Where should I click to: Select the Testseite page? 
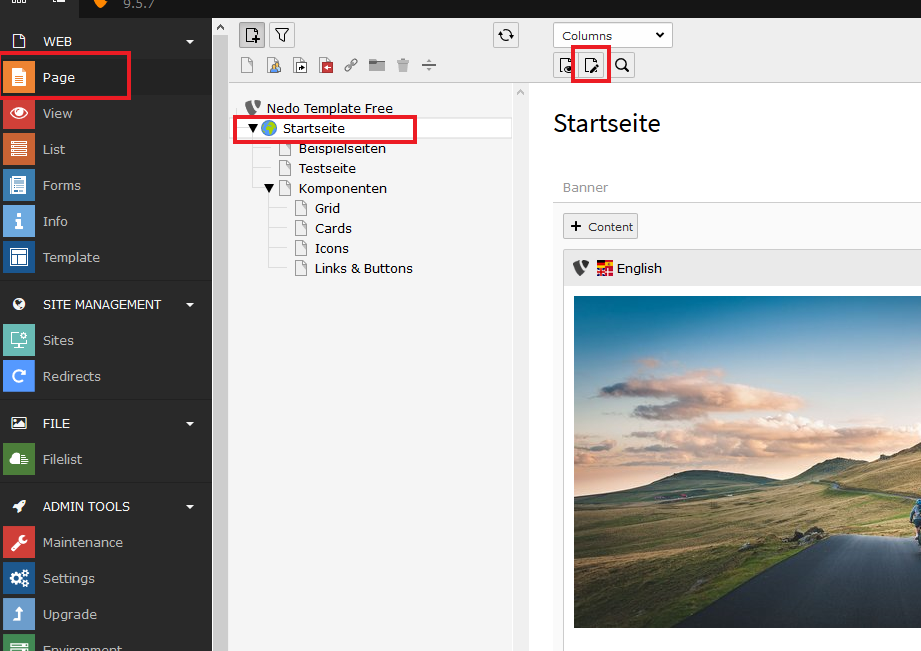327,169
